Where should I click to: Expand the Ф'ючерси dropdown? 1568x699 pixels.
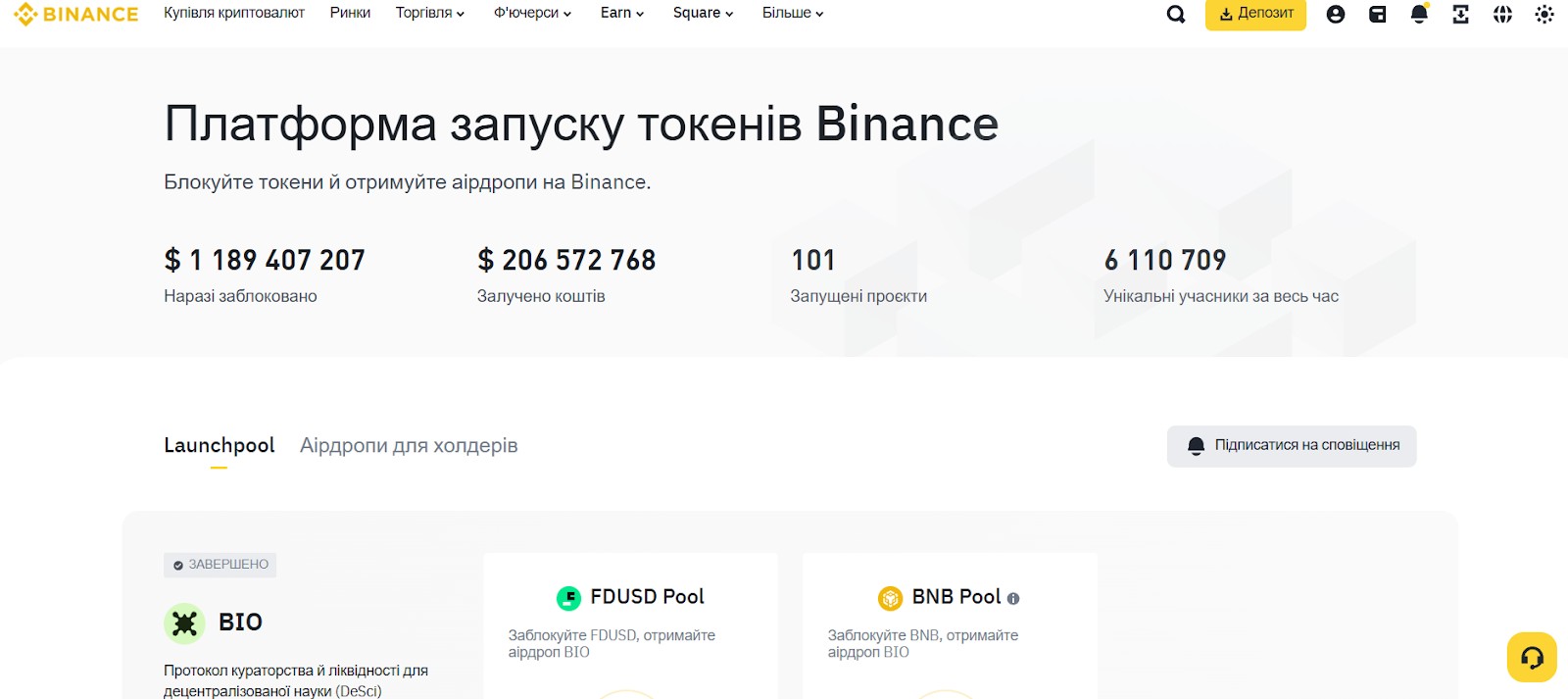click(x=532, y=13)
